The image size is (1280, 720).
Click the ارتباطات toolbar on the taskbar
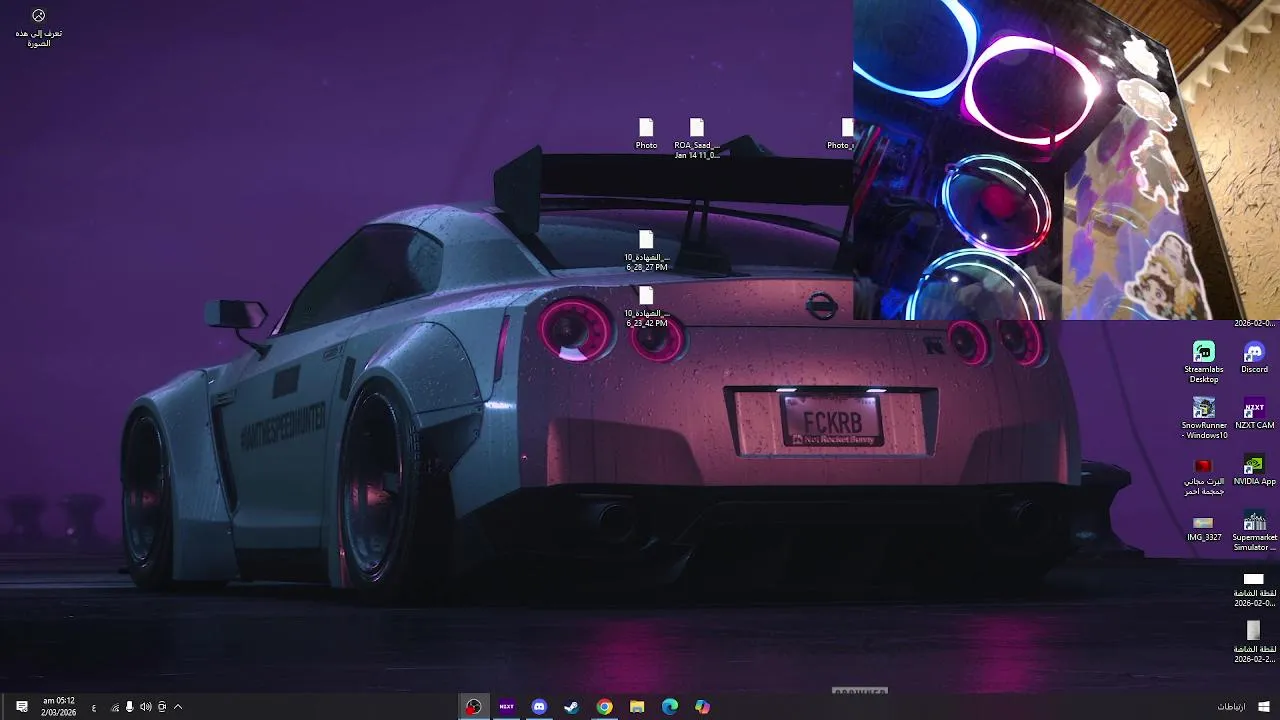click(x=1231, y=707)
